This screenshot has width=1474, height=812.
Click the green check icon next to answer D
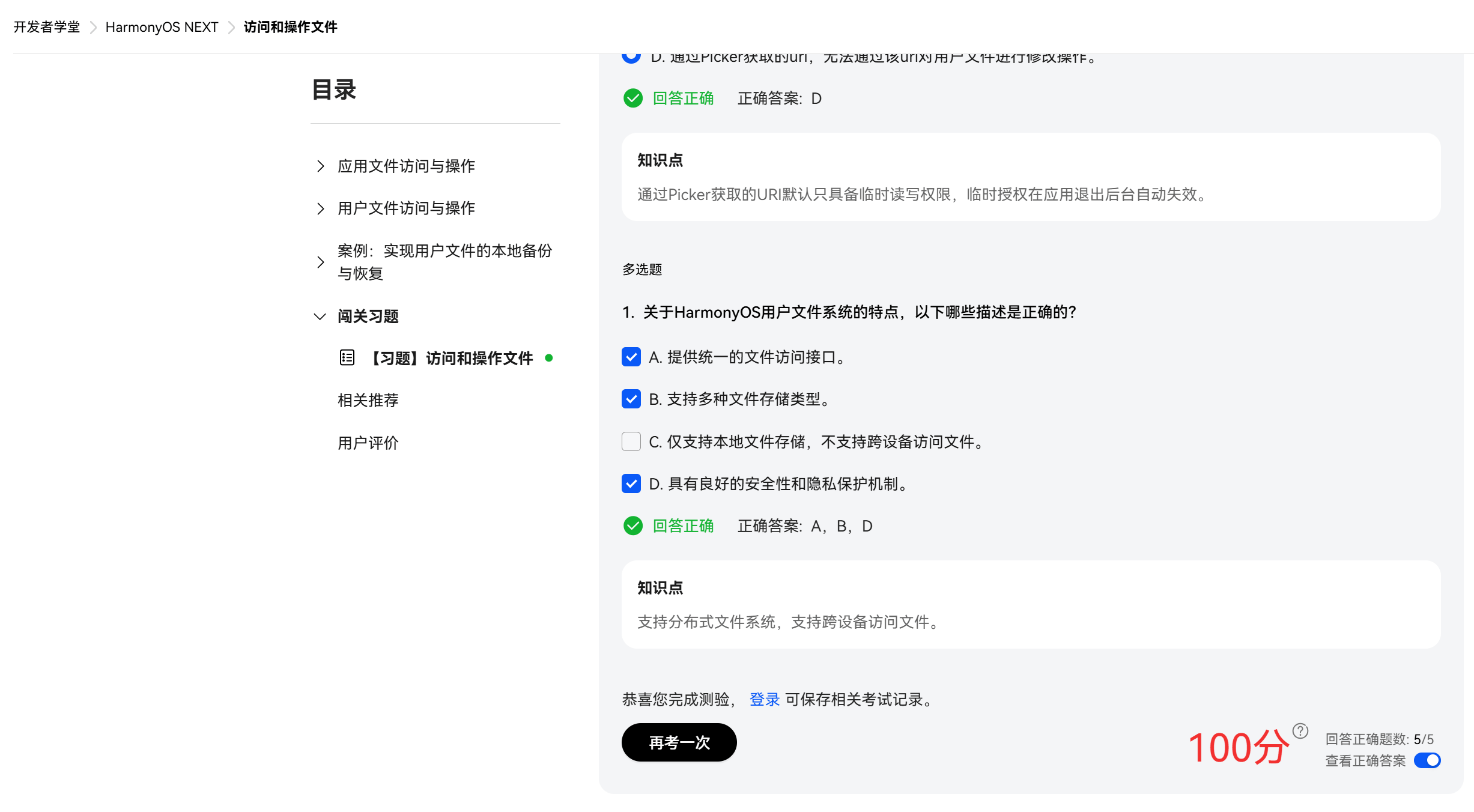[632, 98]
